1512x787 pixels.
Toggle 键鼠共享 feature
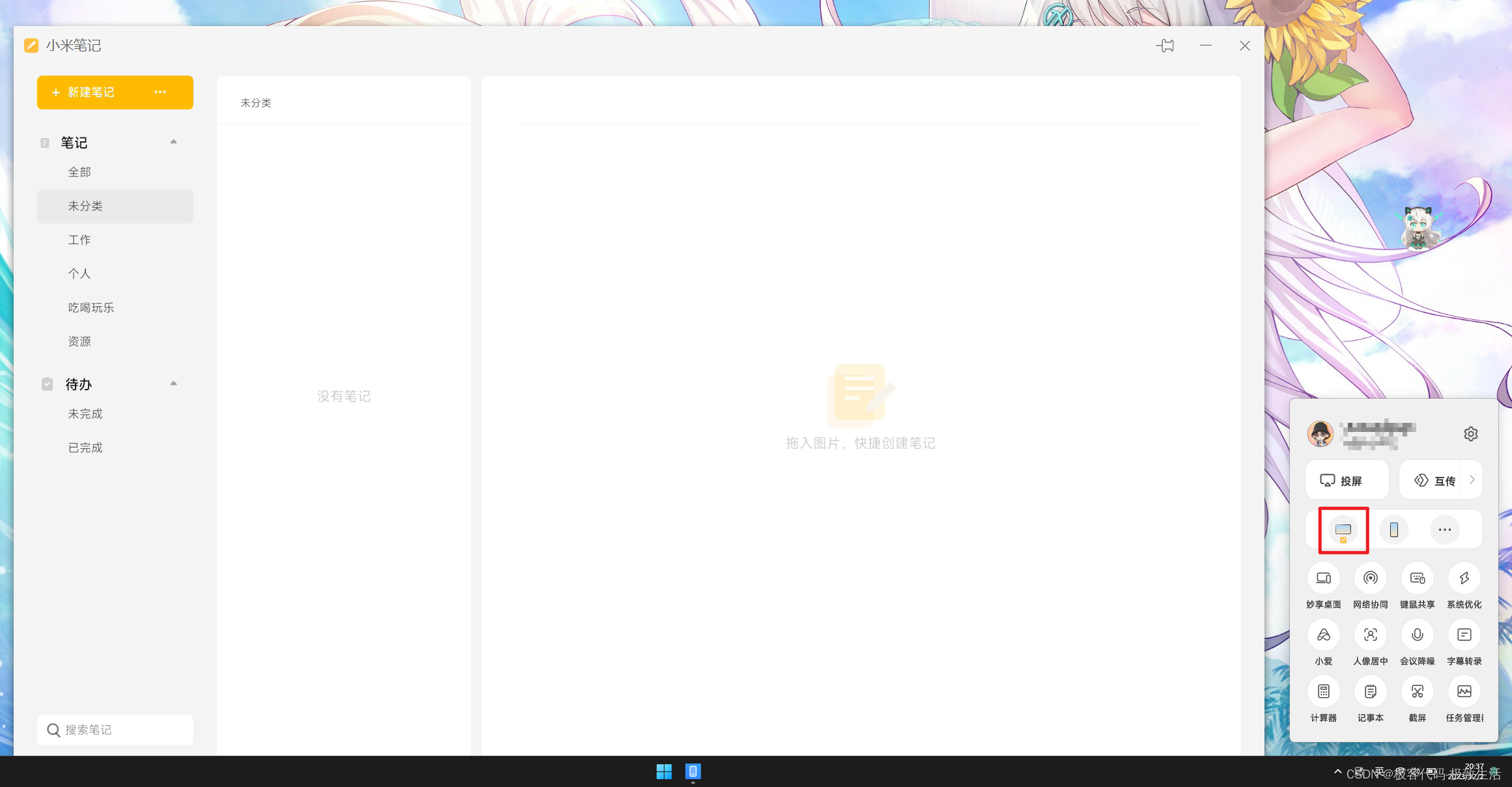point(1418,579)
